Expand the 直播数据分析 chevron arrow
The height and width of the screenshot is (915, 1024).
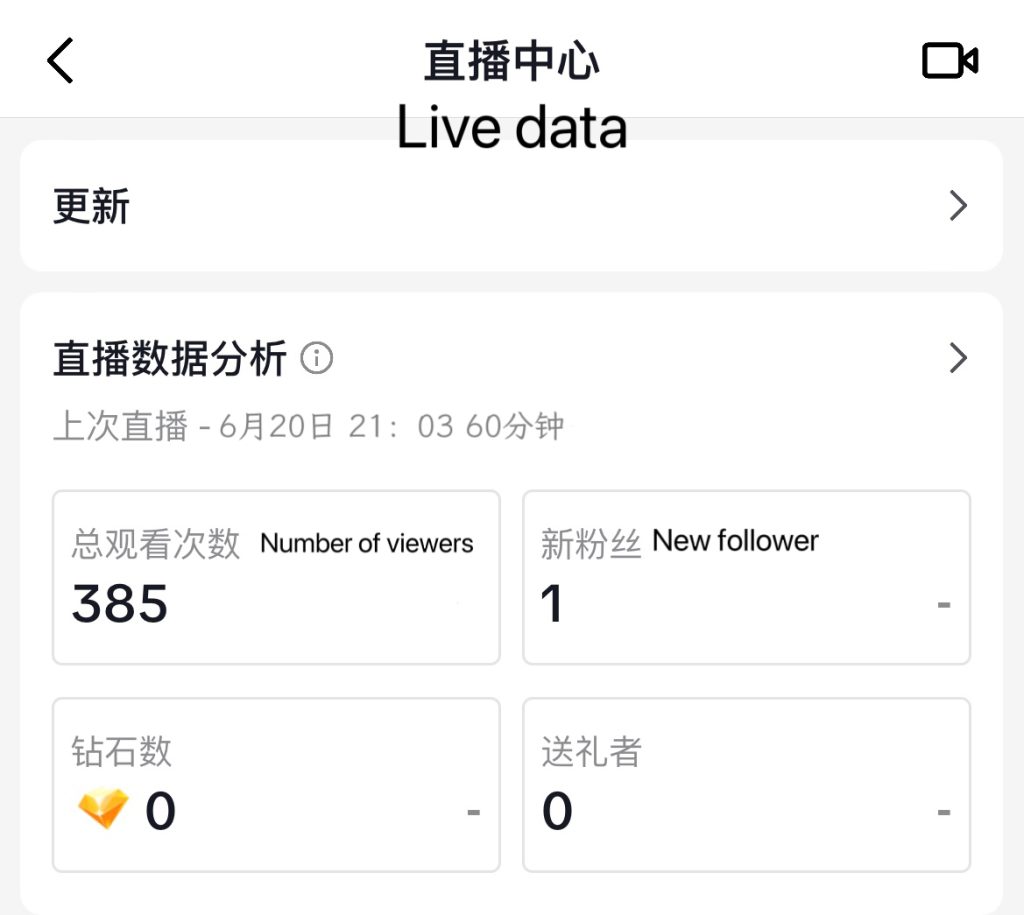click(x=958, y=358)
